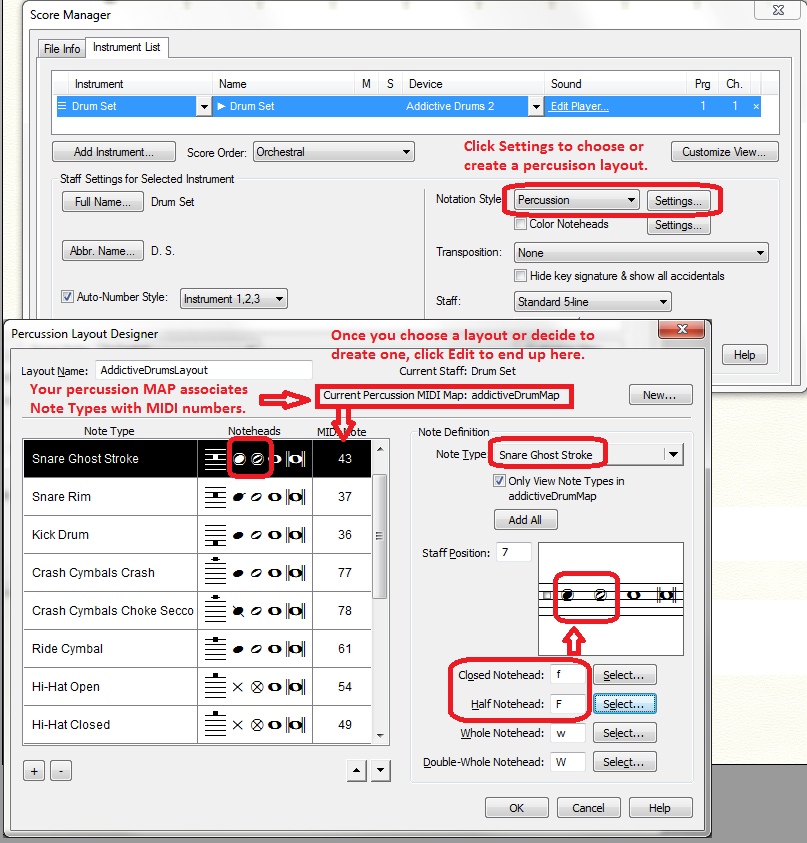Click the X at end of Drum Set row

point(755,106)
